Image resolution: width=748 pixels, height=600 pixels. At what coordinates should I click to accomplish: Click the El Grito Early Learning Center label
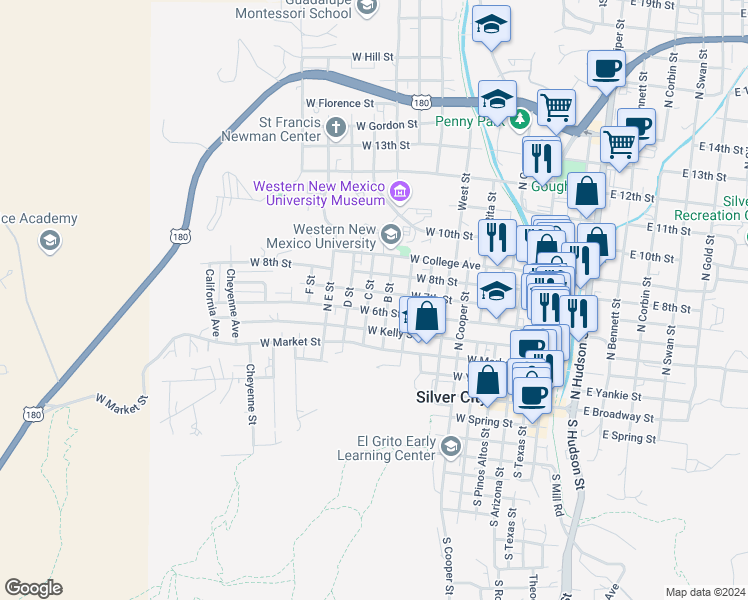pos(386,448)
